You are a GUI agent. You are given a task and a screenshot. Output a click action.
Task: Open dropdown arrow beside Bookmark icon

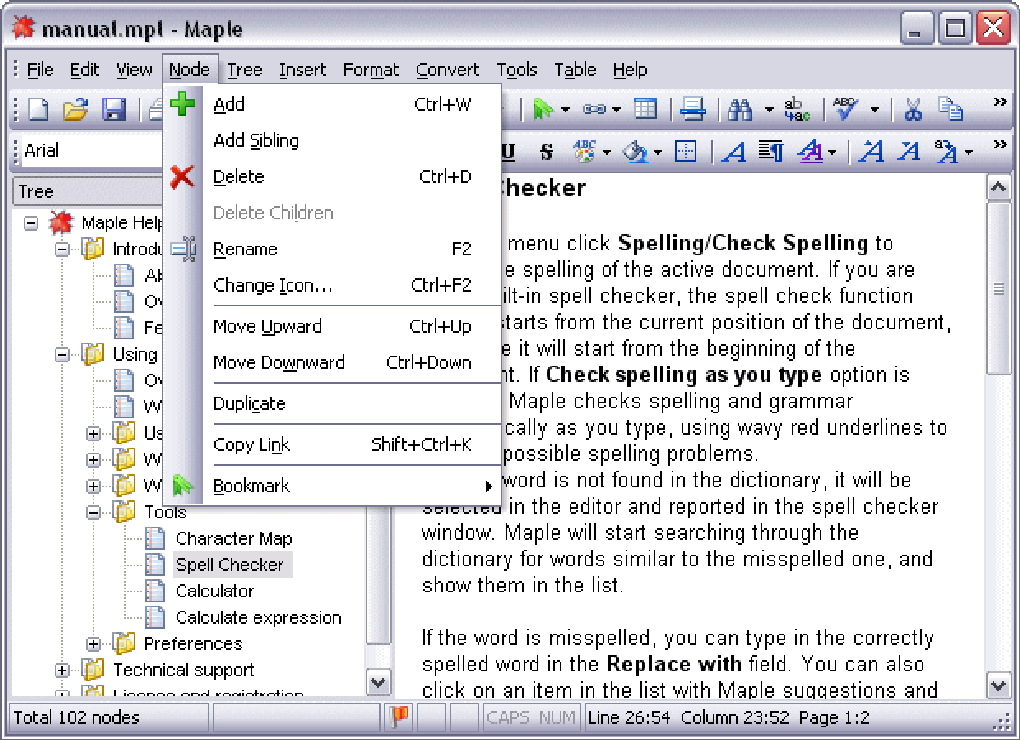[x=565, y=109]
